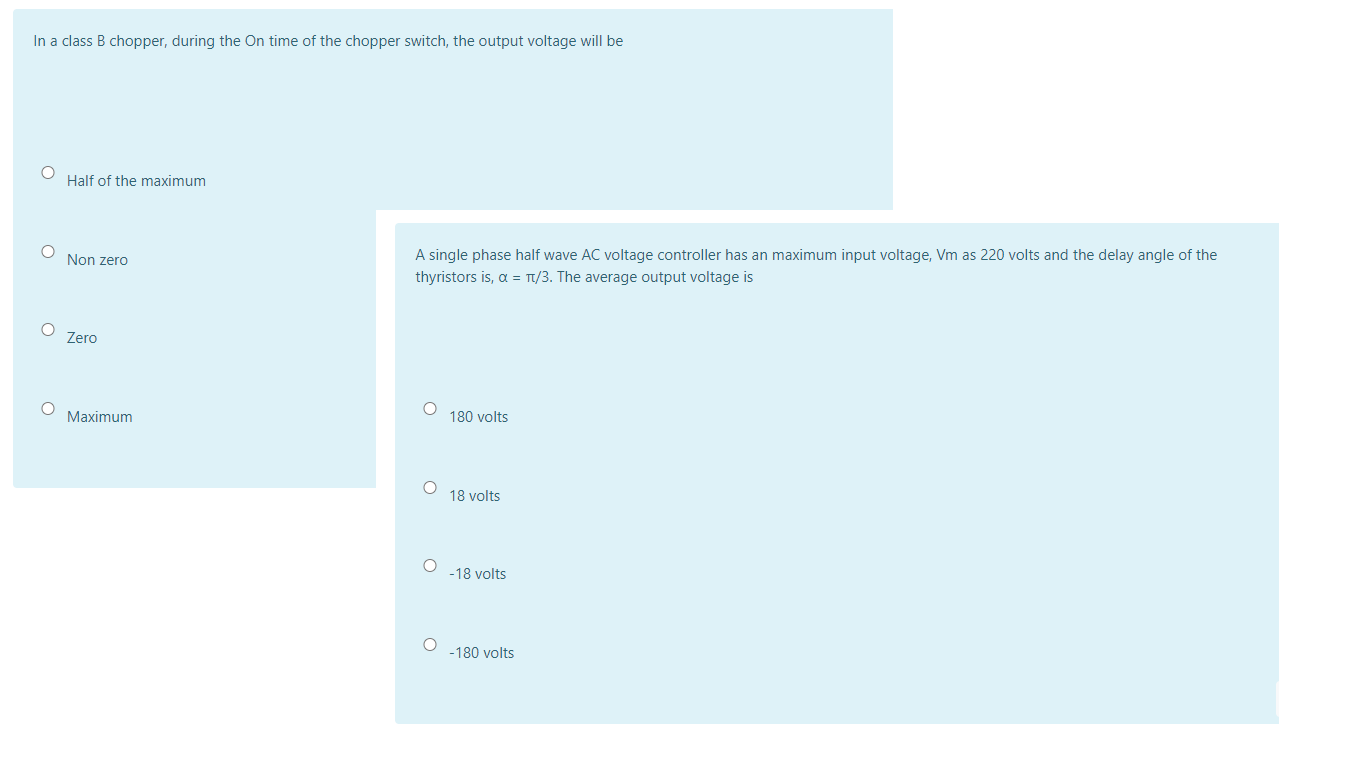The height and width of the screenshot is (768, 1366).
Task: Click the '18 volts' option label
Action: click(x=474, y=496)
